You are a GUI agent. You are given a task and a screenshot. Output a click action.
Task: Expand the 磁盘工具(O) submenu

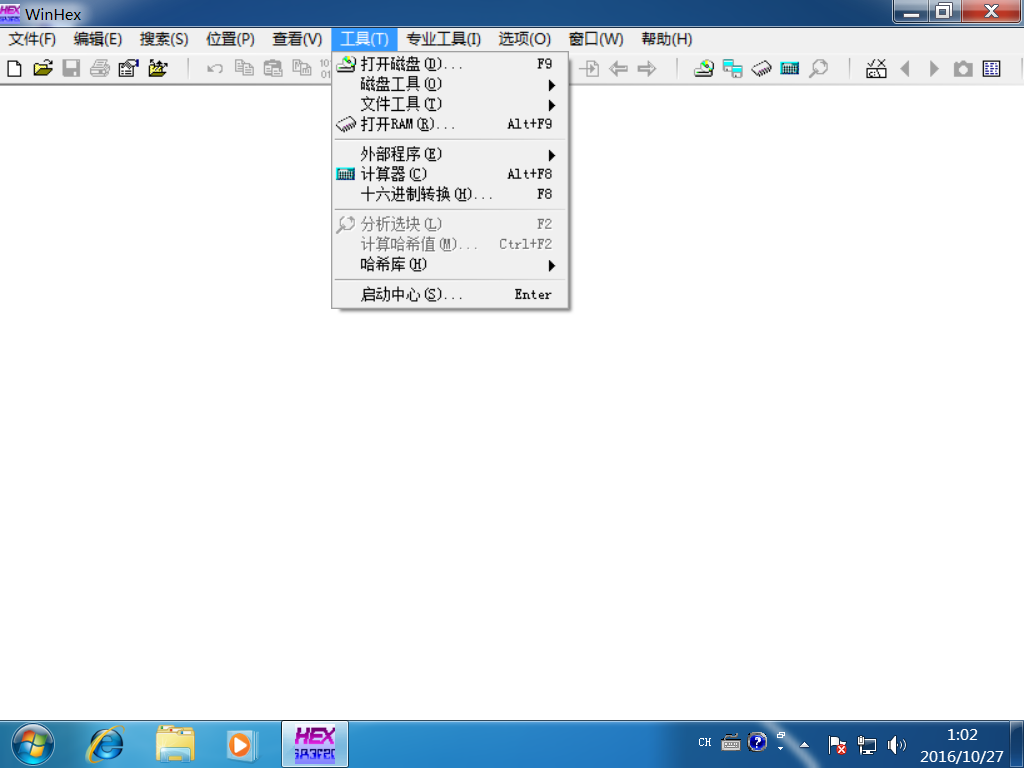point(450,84)
